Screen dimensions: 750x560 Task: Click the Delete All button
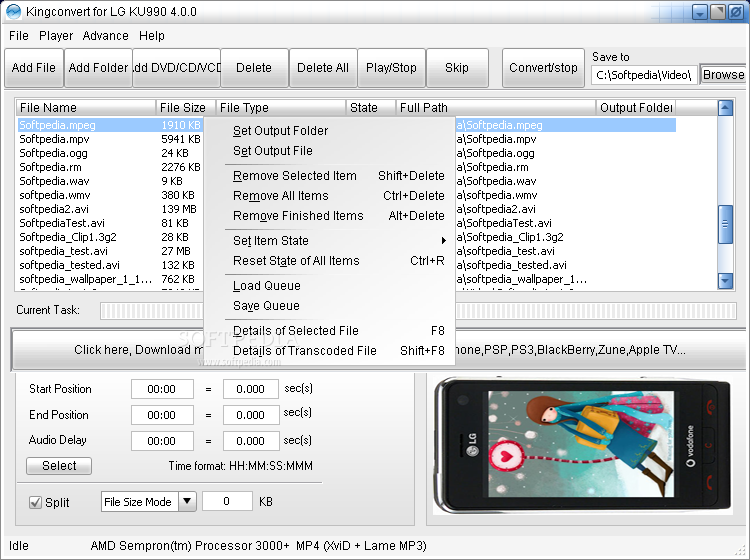coord(323,68)
